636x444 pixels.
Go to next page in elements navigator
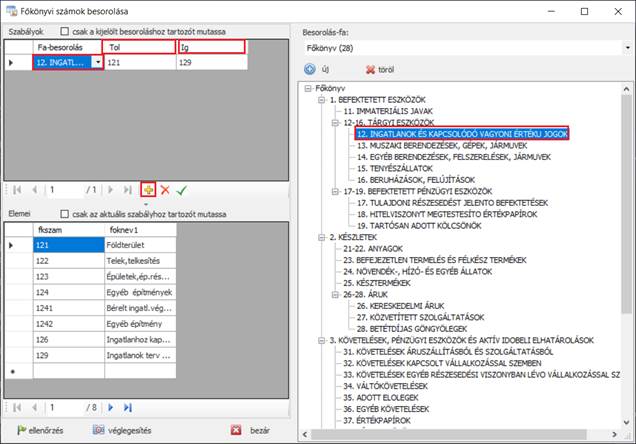110,407
